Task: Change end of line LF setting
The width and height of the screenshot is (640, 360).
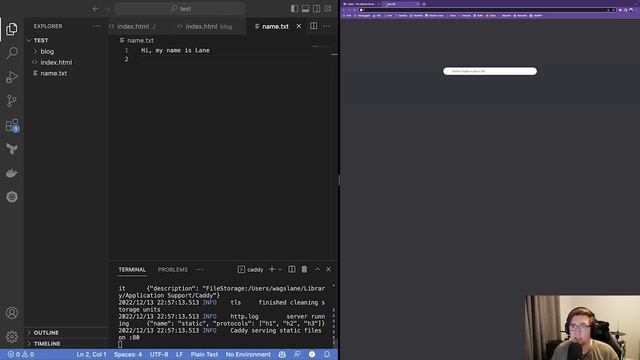Action: (180, 354)
